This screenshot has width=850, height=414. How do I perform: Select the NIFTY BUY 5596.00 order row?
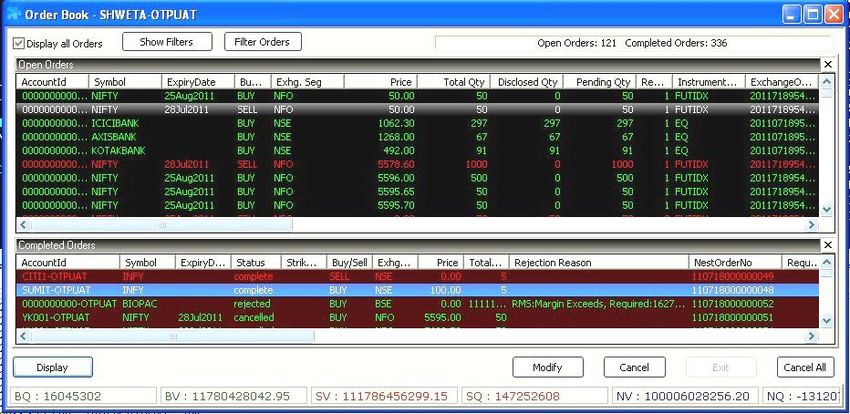417,178
